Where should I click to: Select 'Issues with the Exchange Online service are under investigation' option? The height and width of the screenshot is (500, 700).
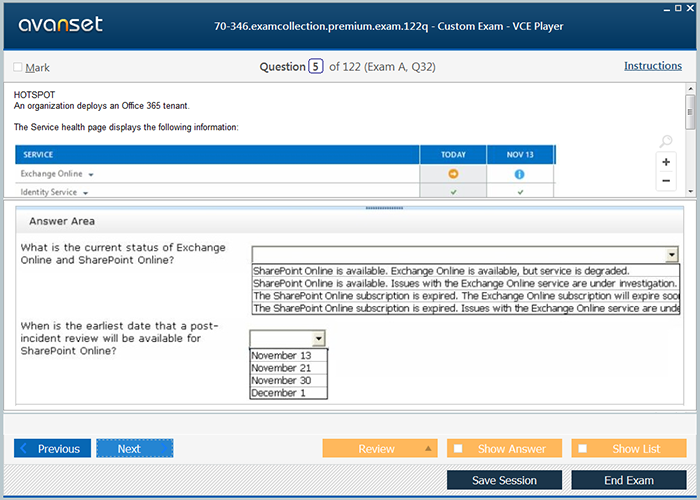(466, 283)
